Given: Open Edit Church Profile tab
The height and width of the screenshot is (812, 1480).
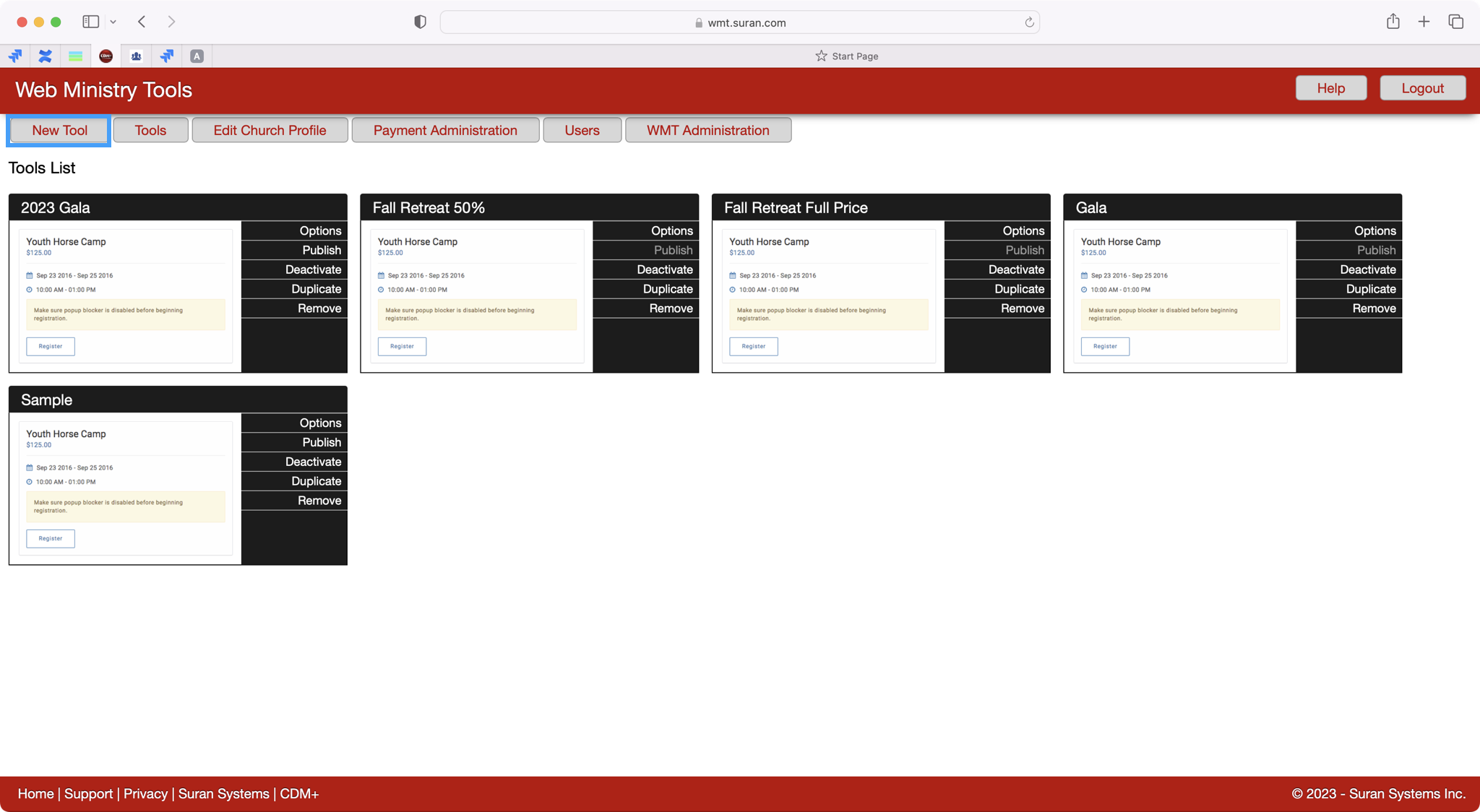Looking at the screenshot, I should coord(270,130).
